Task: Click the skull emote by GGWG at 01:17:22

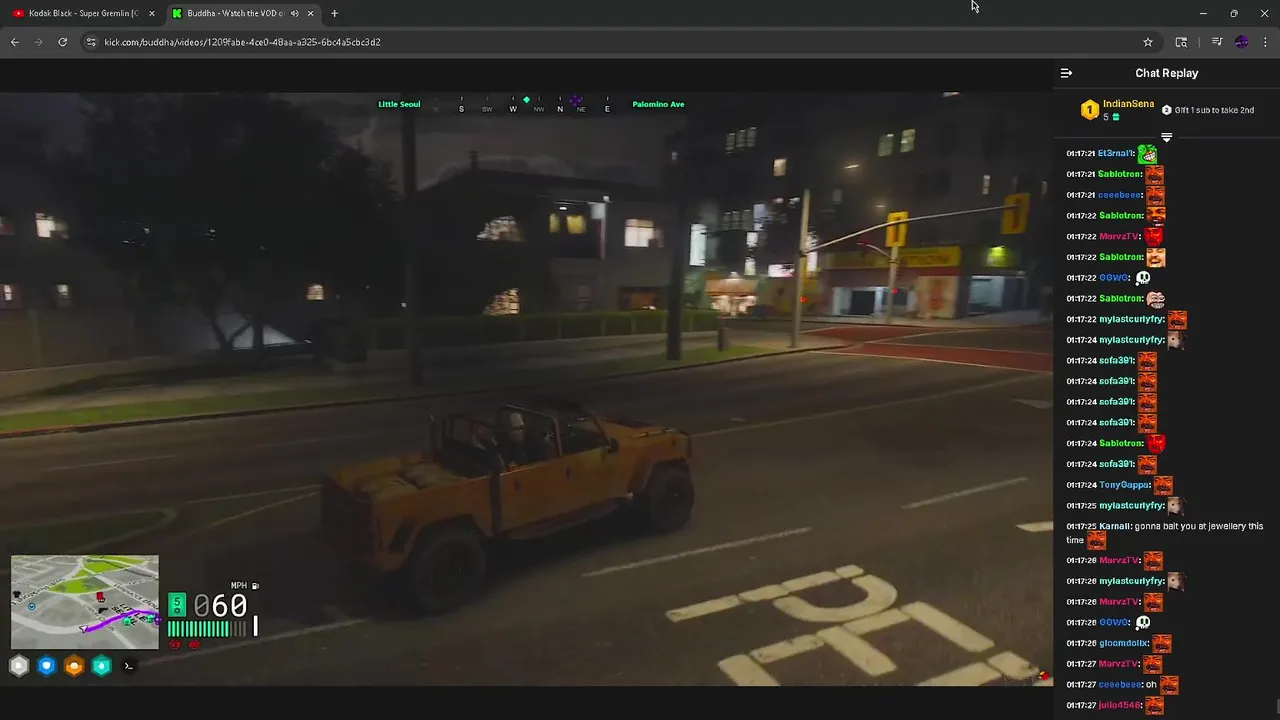Action: [1143, 278]
